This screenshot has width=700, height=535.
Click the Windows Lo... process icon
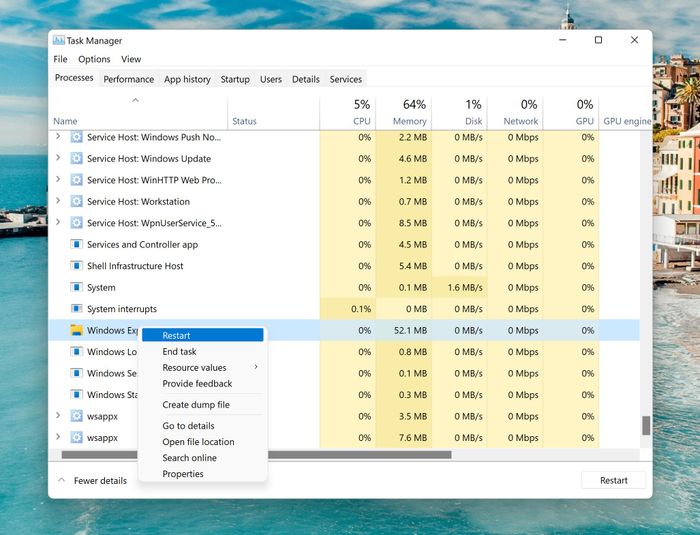tap(77, 351)
